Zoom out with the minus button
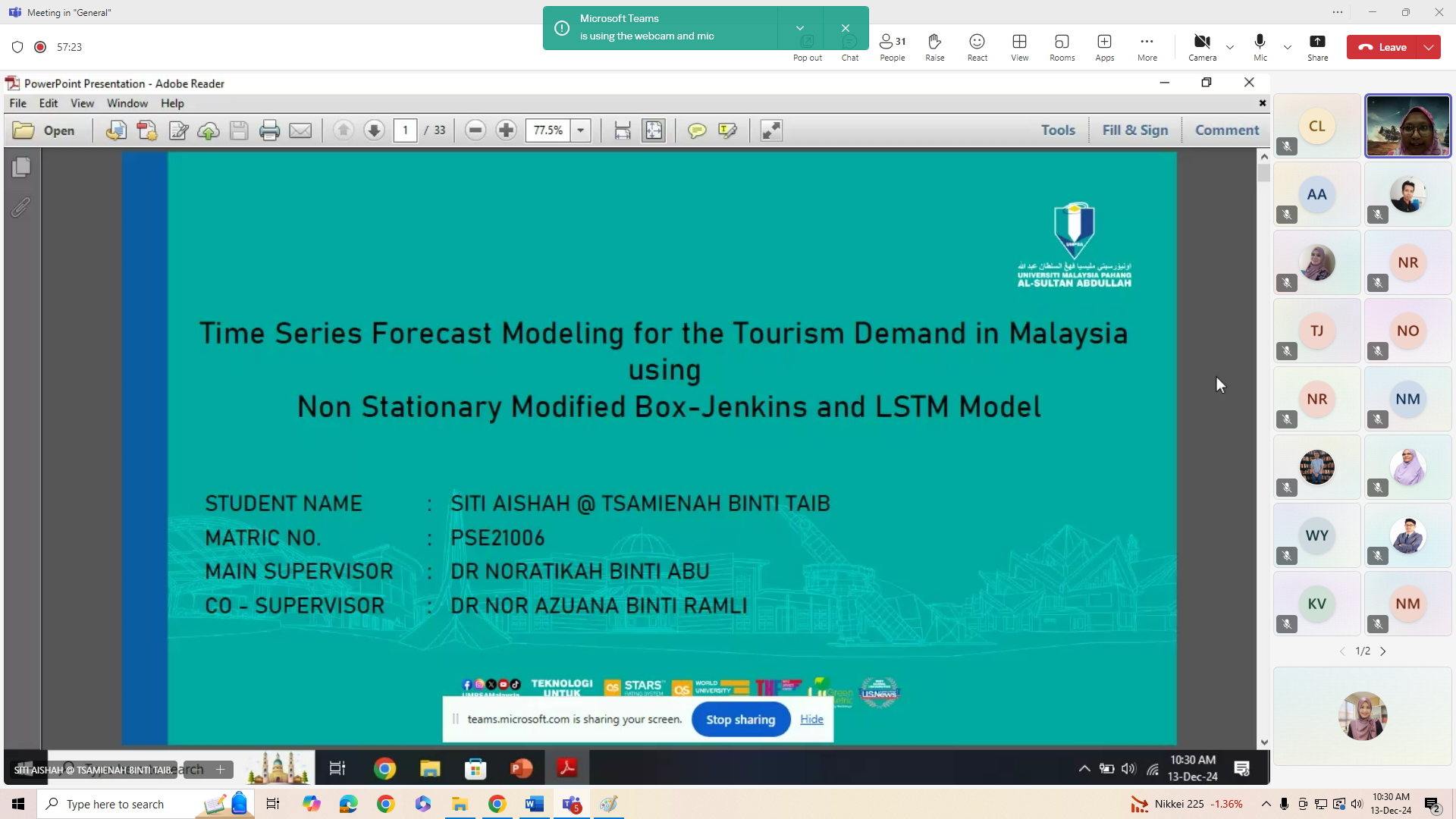Image resolution: width=1456 pixels, height=819 pixels. pyautogui.click(x=475, y=130)
